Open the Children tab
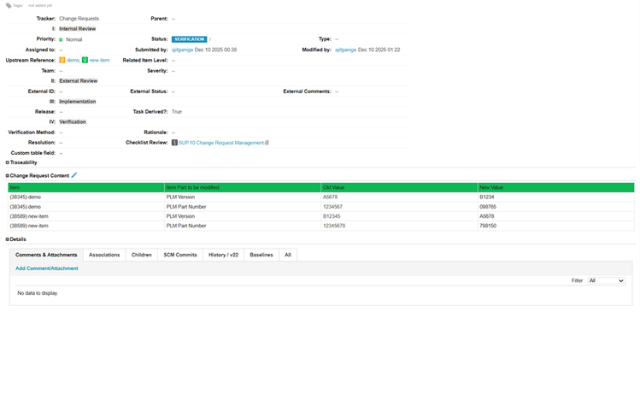 pos(142,255)
